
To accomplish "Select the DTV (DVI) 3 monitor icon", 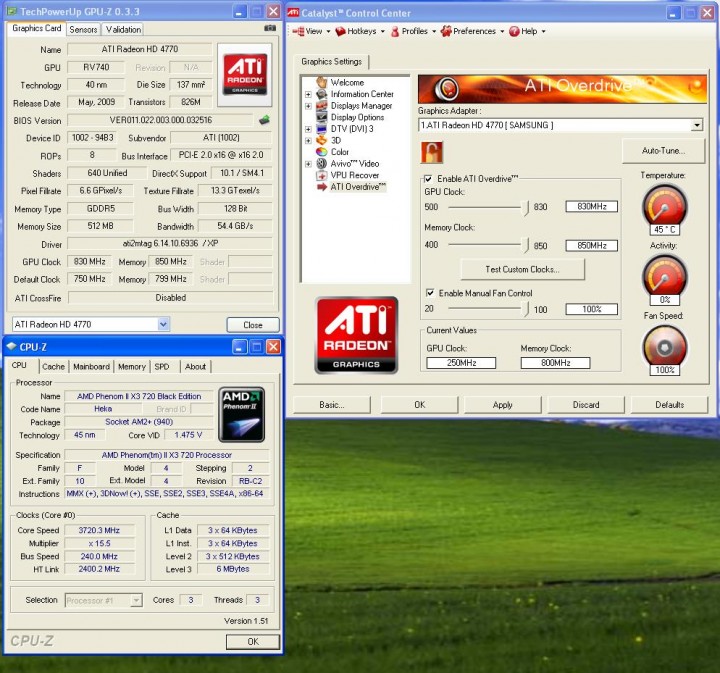I will coord(321,129).
